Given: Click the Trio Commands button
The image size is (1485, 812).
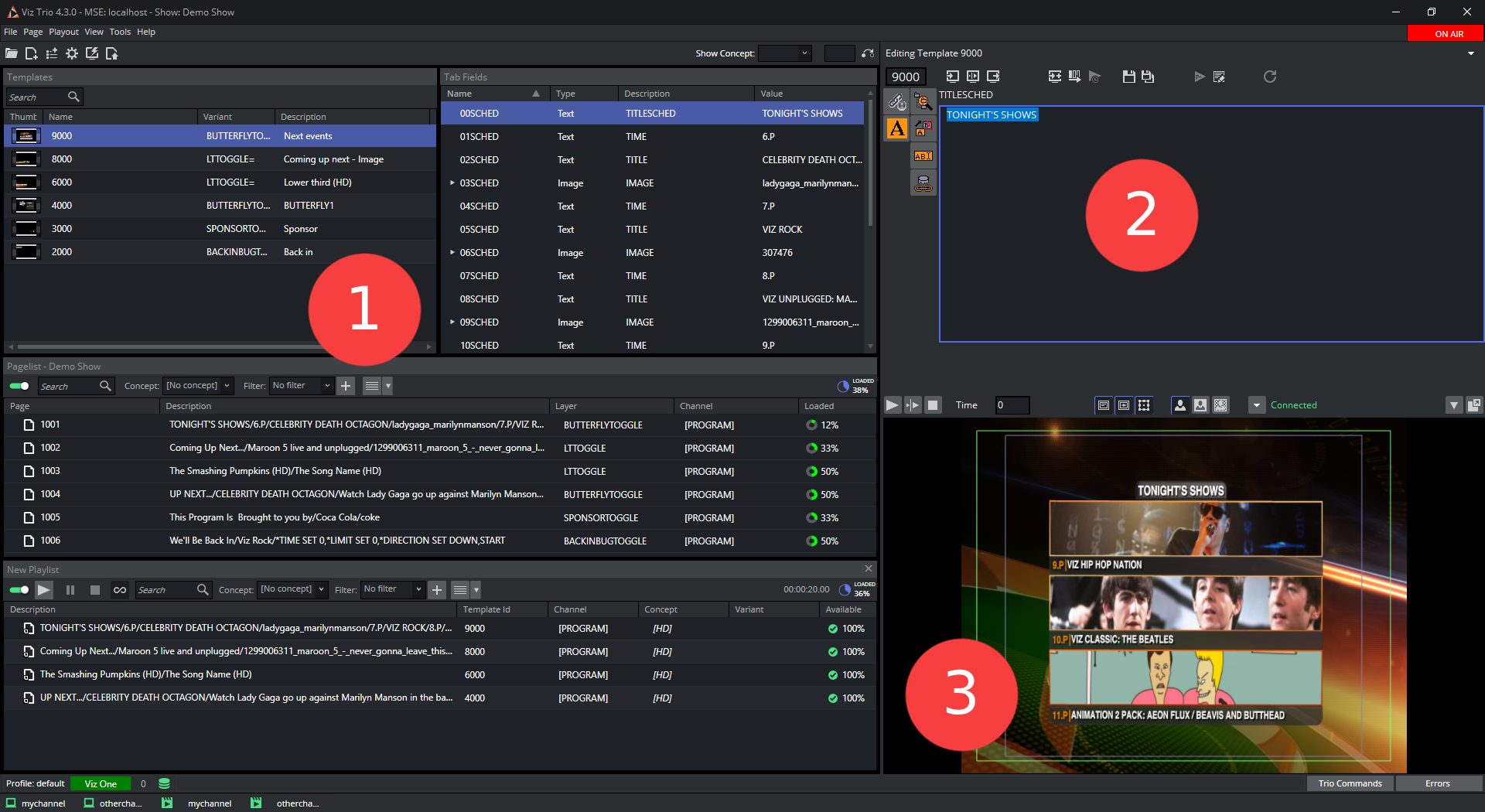Looking at the screenshot, I should pos(1350,783).
